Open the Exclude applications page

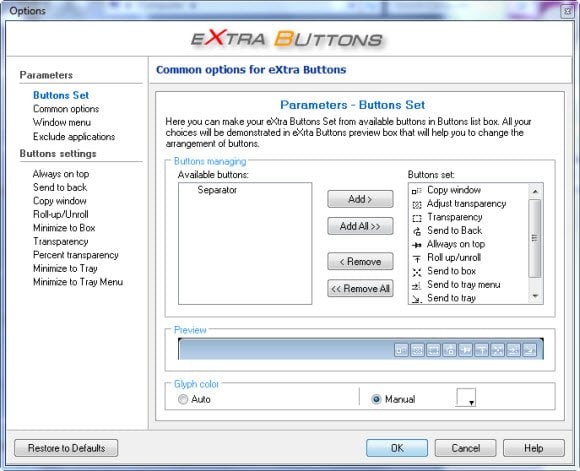(74, 137)
